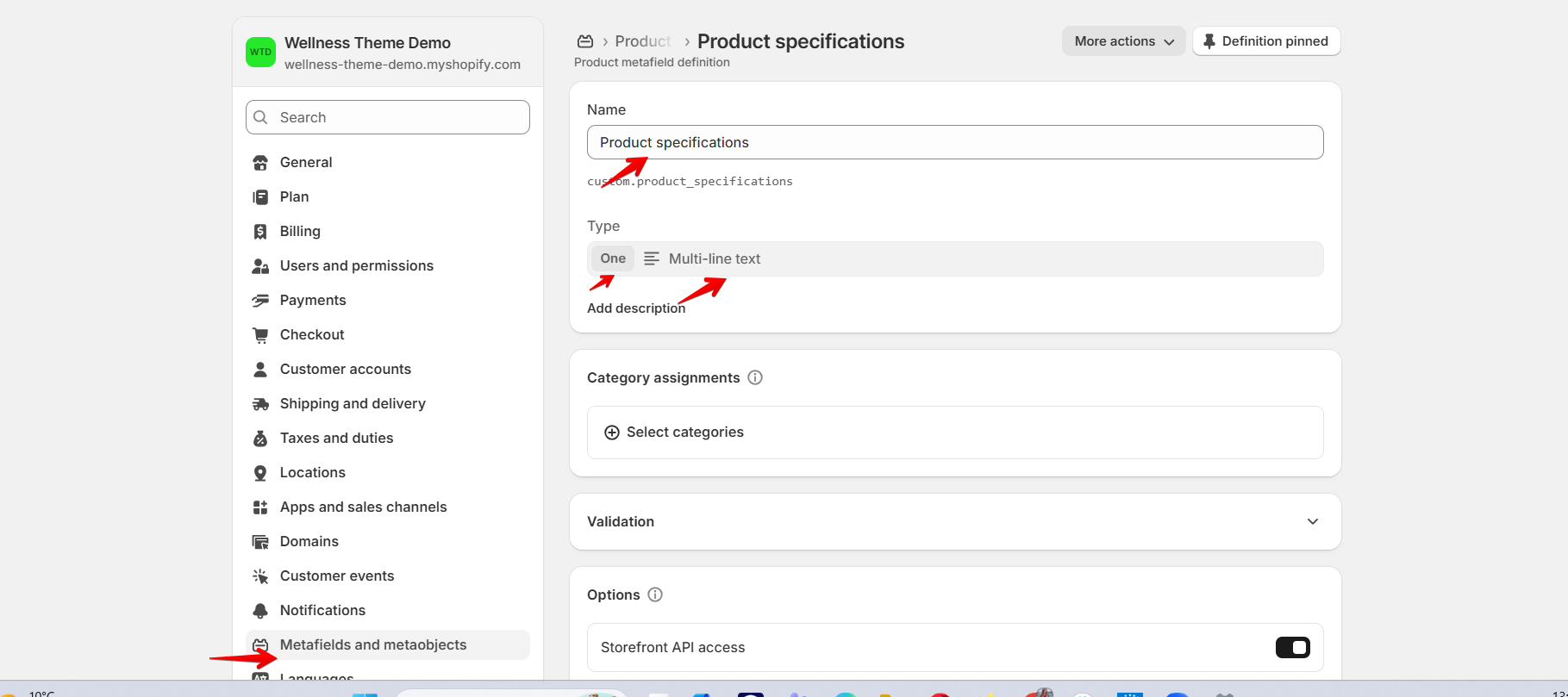Screen dimensions: 1568x697
Task: Click the plus icon beside Select categories
Action: [x=612, y=433]
